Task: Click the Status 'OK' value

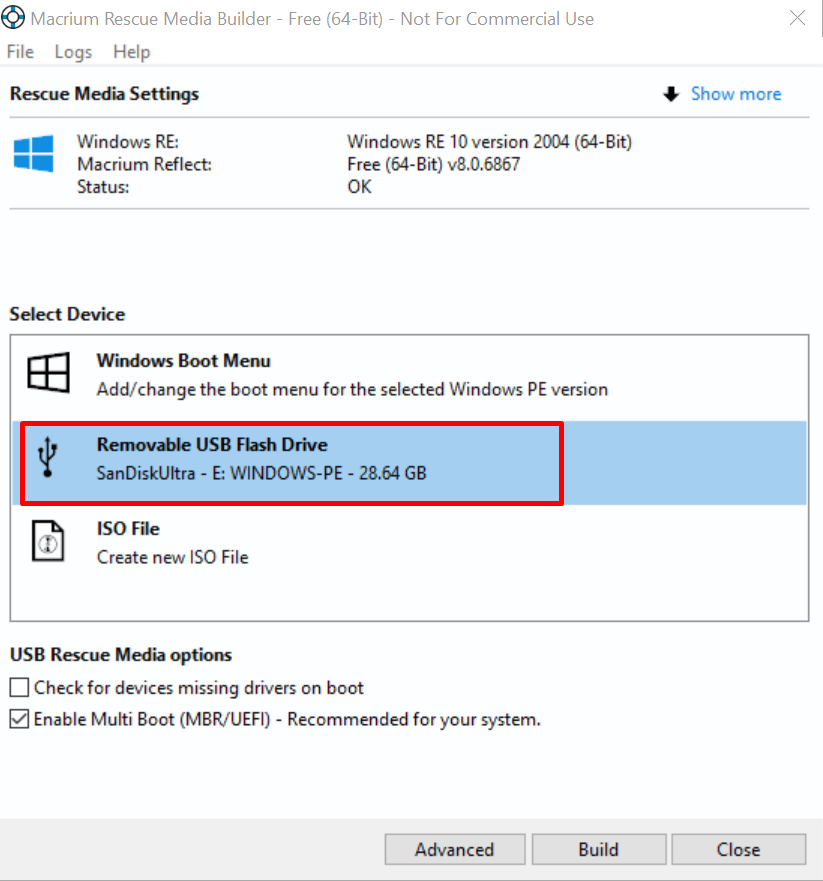Action: click(x=360, y=187)
